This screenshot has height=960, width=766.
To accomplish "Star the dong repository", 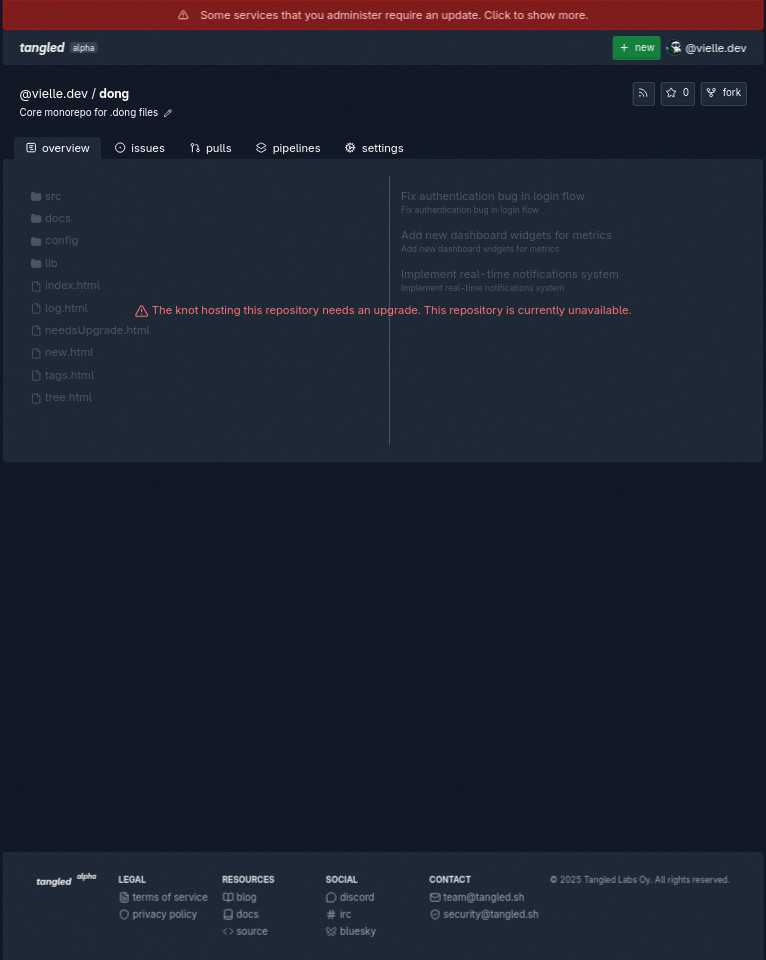I will click(x=677, y=94).
